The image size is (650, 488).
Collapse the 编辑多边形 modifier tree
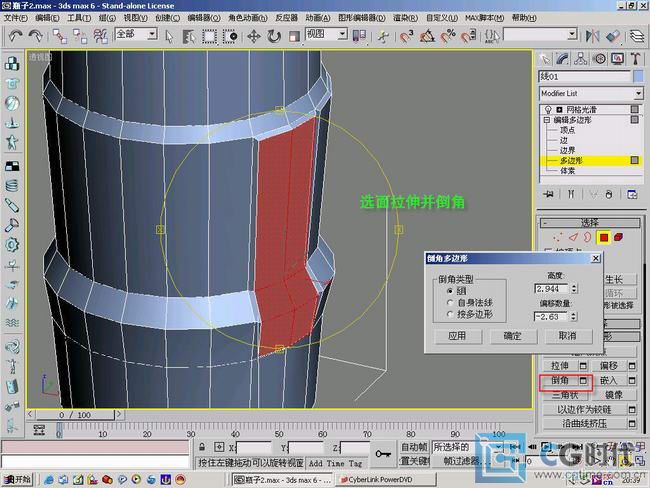click(x=546, y=120)
